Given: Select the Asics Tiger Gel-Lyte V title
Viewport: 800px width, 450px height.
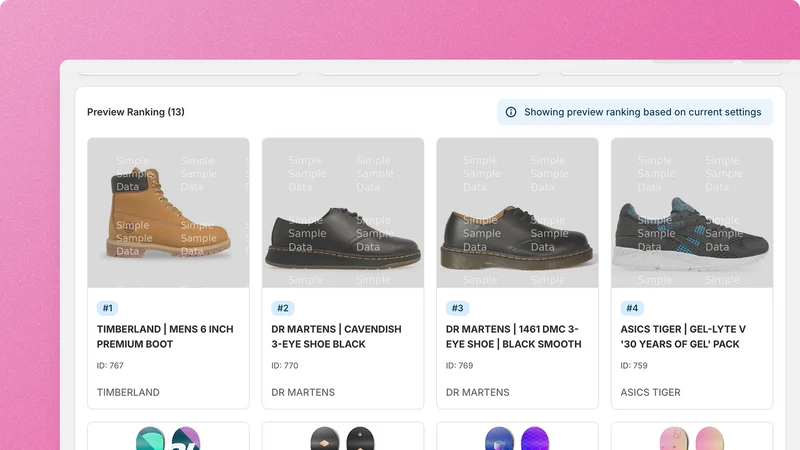Looking at the screenshot, I should pos(683,337).
